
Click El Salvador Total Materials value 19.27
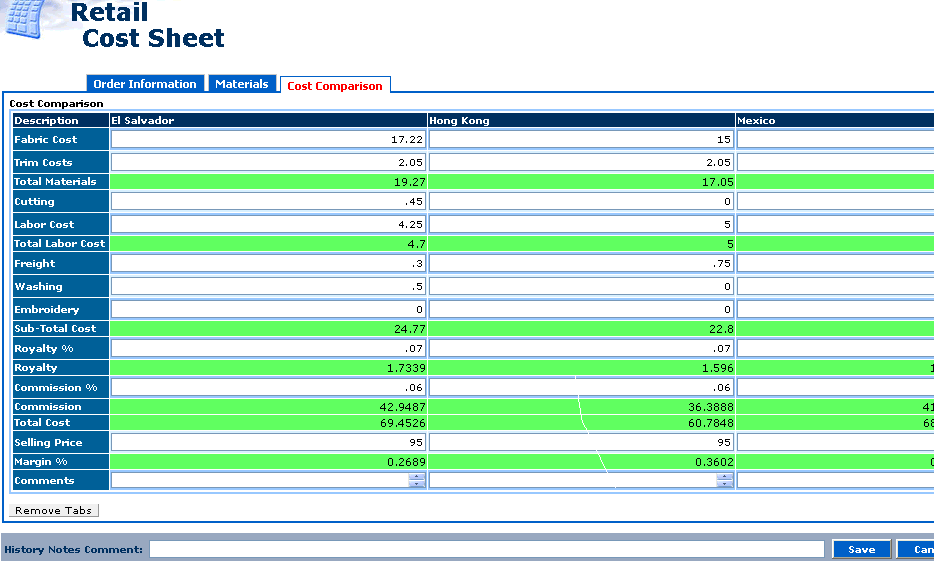coord(409,182)
